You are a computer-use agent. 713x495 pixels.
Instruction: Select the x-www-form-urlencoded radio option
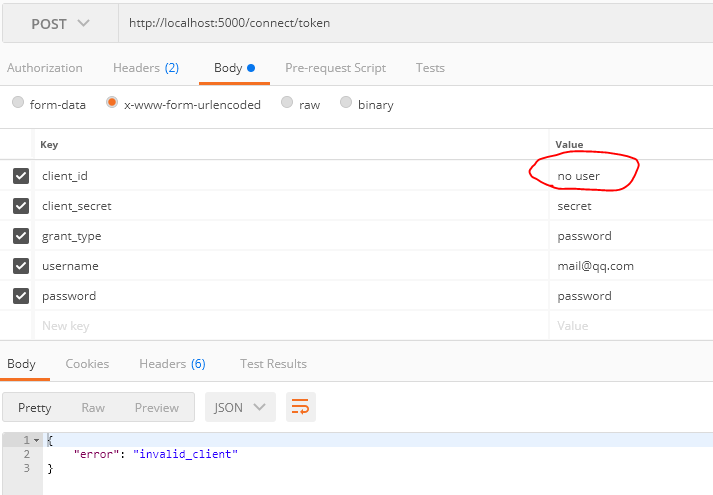pos(112,102)
